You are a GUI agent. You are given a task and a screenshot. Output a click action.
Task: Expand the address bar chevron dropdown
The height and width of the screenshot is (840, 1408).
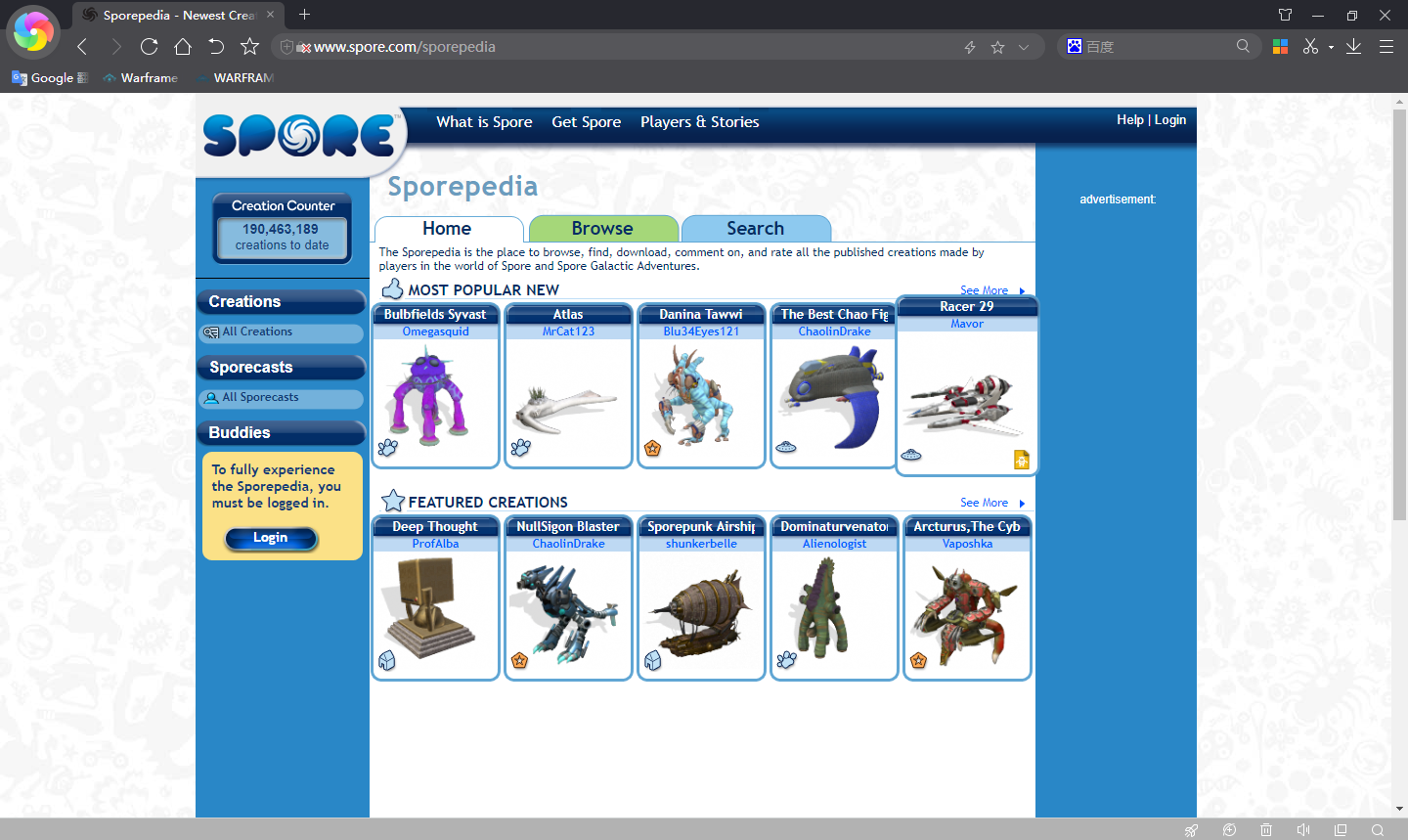click(x=1024, y=47)
